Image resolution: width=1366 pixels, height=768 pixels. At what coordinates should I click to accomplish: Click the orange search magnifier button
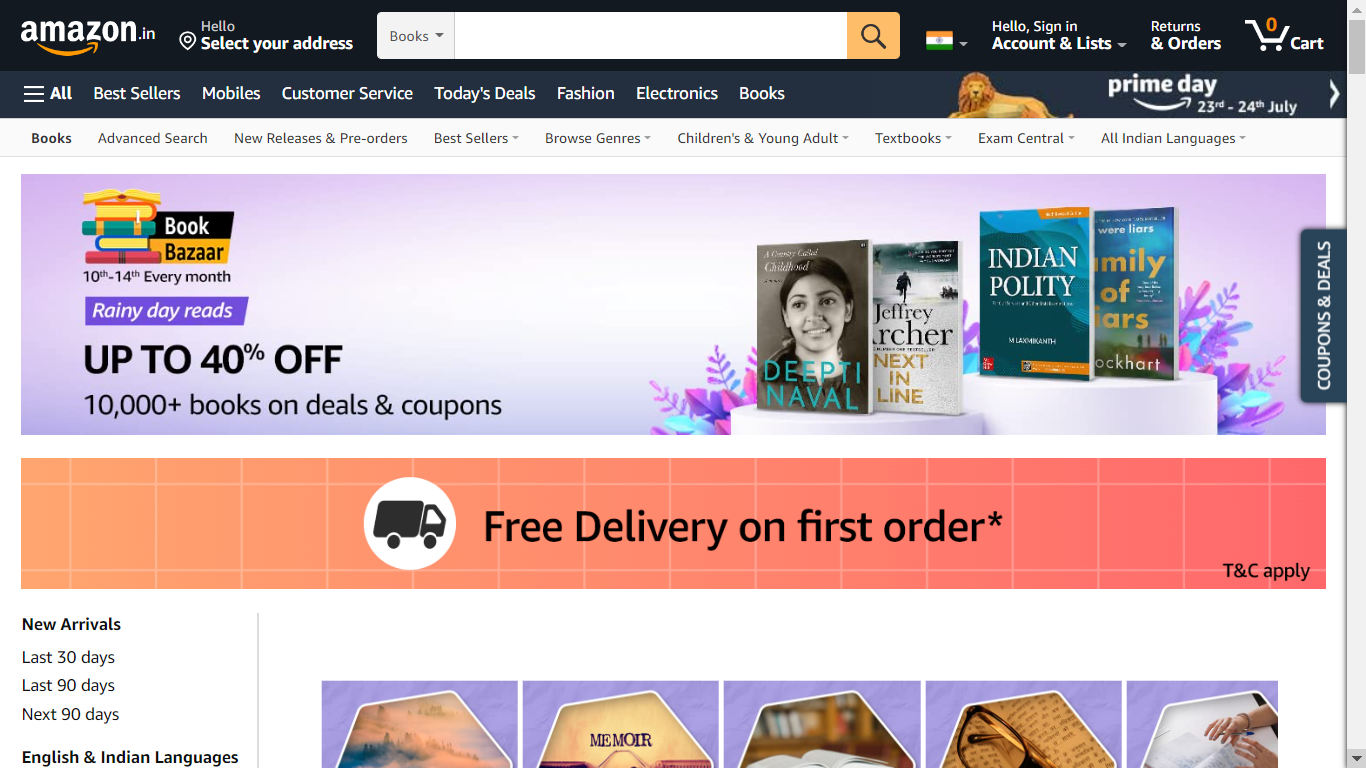(x=873, y=36)
